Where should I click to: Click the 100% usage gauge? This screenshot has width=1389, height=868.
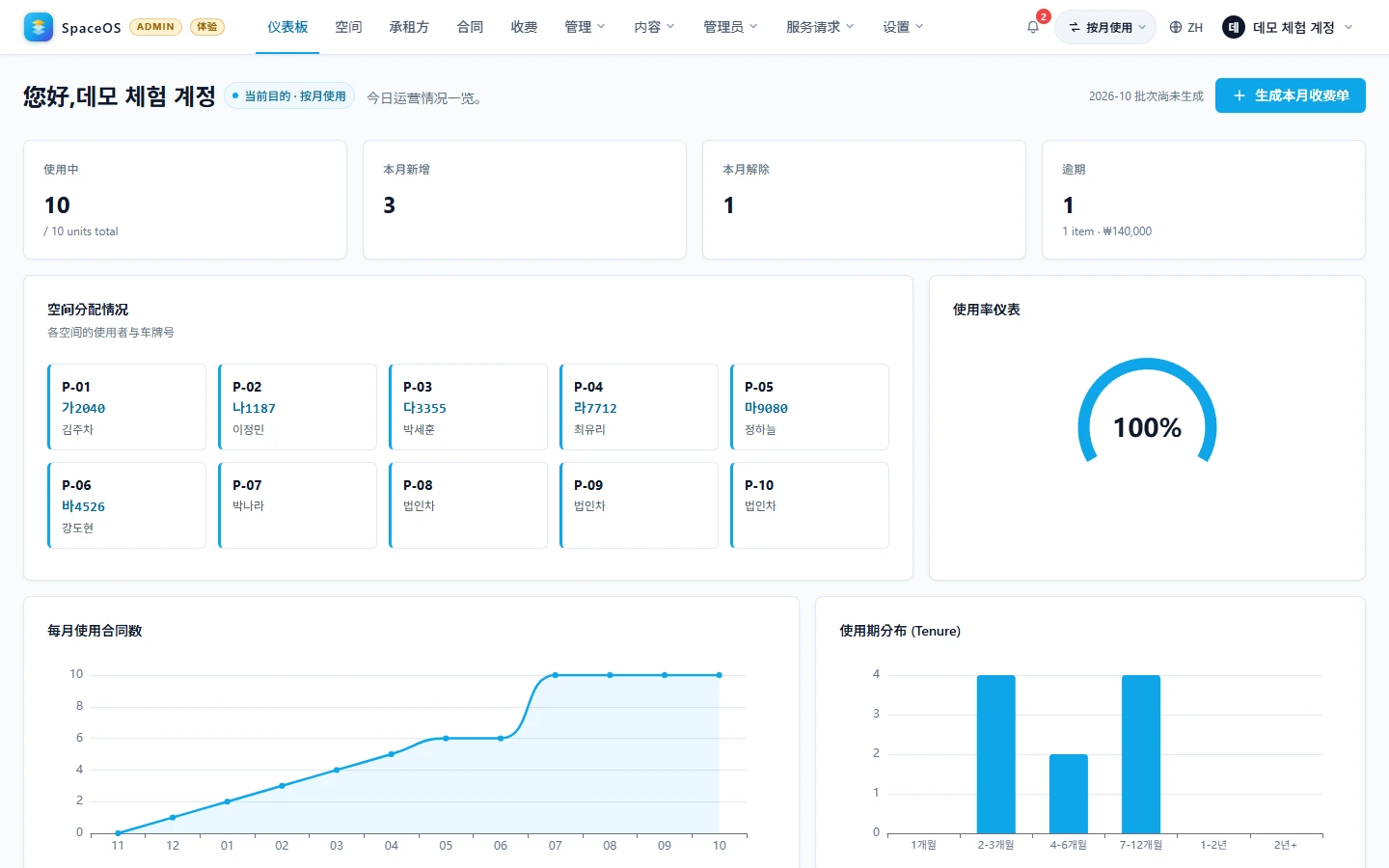point(1147,415)
